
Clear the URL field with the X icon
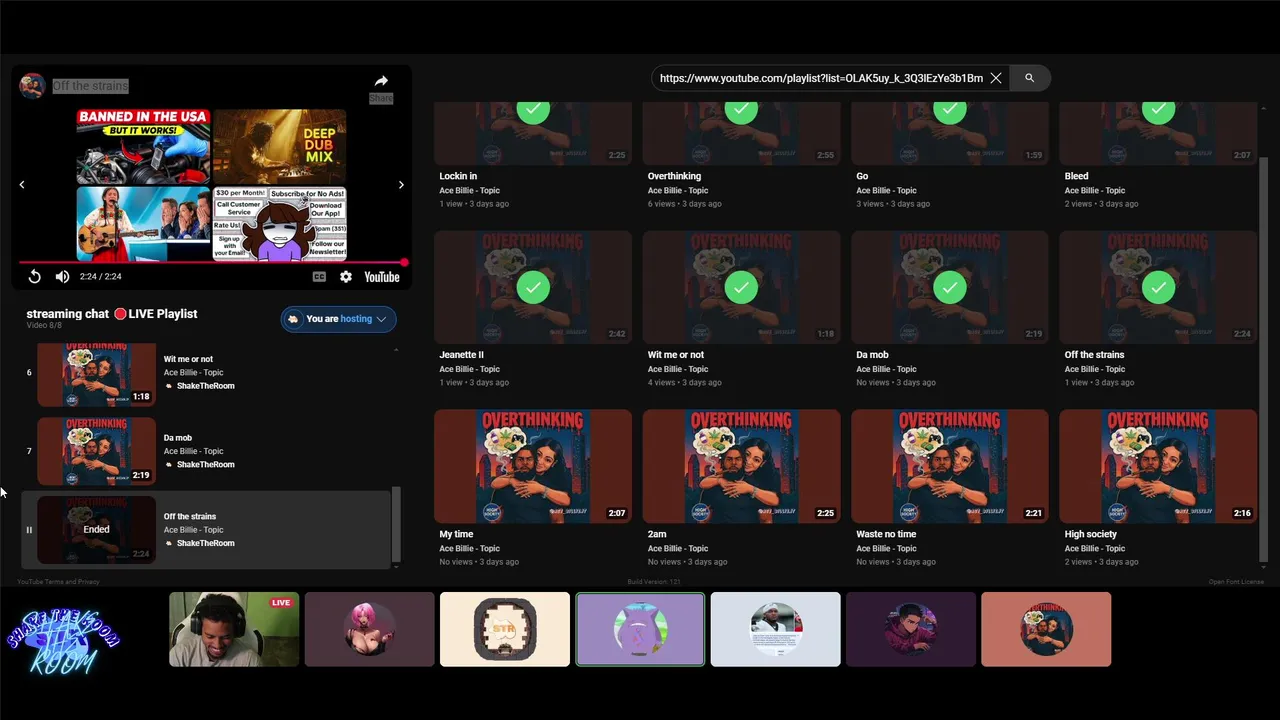click(x=996, y=78)
